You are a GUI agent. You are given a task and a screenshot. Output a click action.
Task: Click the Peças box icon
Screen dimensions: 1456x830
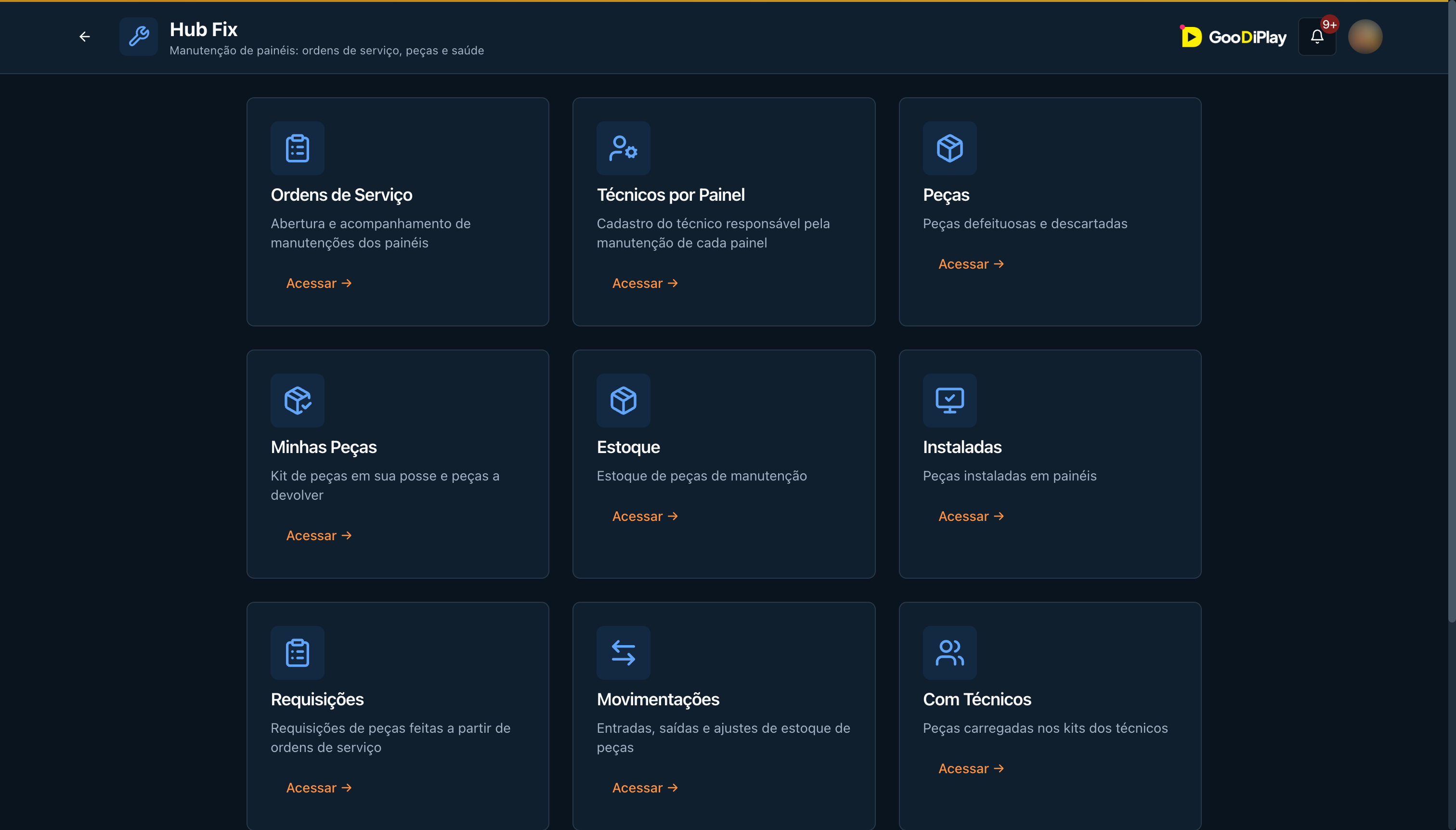(950, 148)
